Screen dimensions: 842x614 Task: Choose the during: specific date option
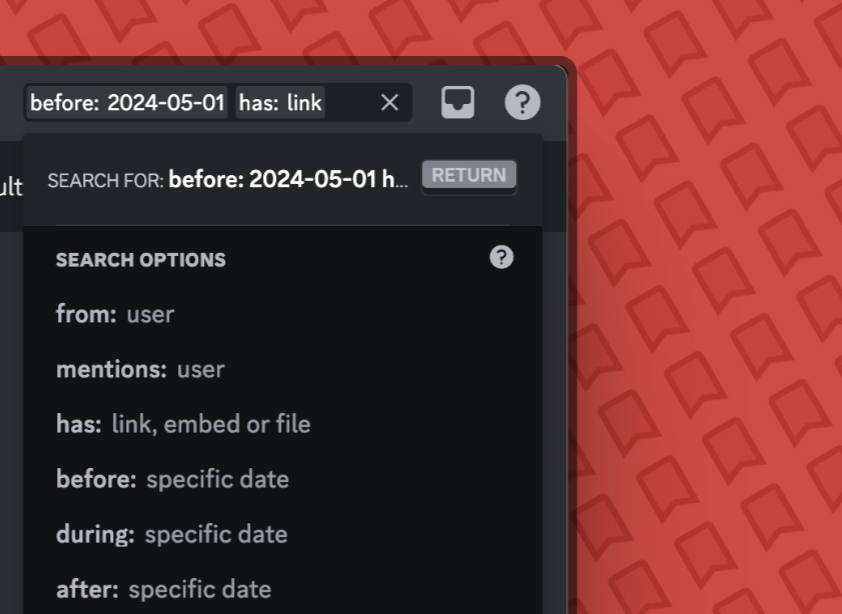(x=171, y=534)
